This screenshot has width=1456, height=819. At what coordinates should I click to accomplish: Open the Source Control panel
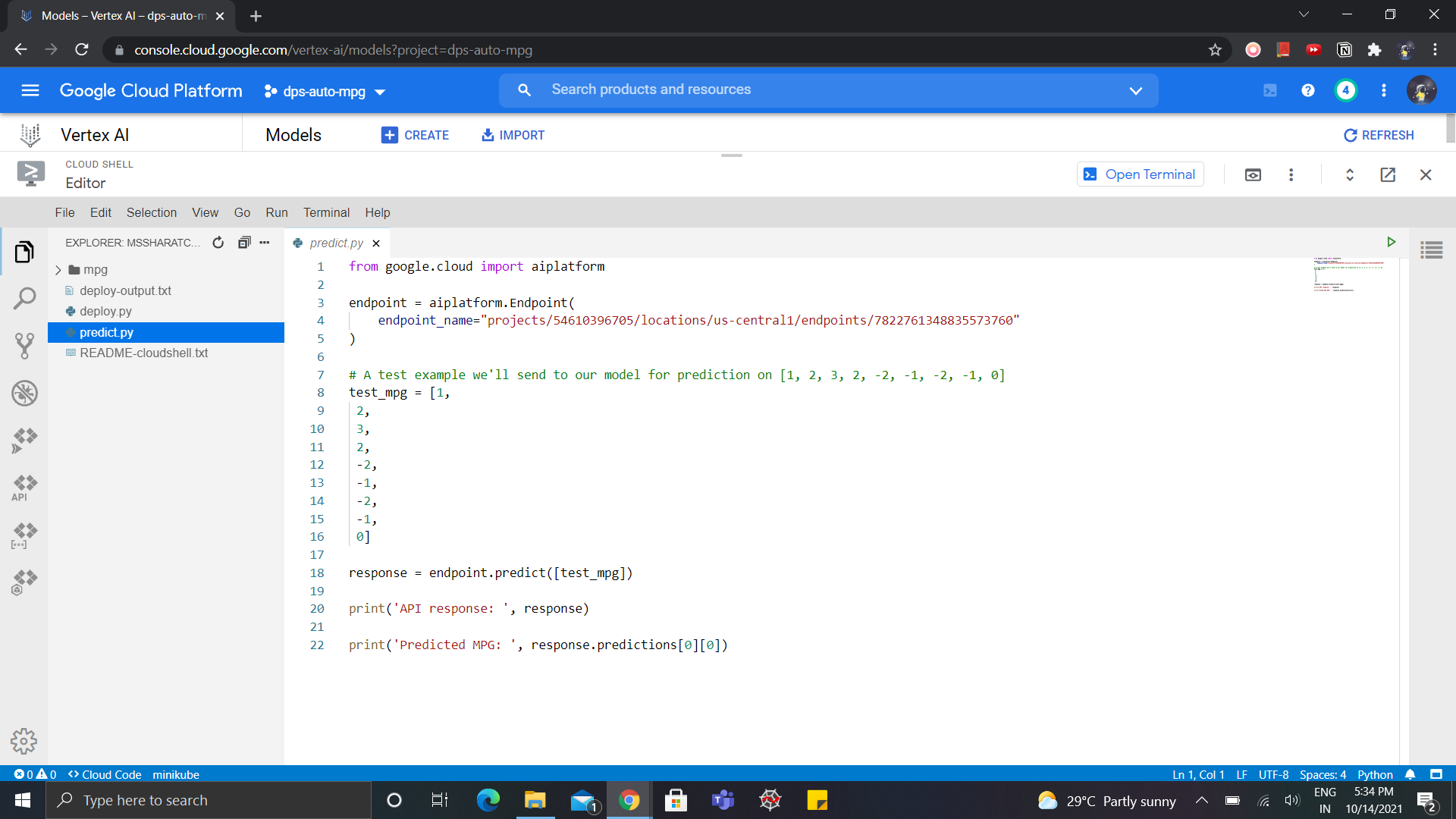tap(25, 345)
